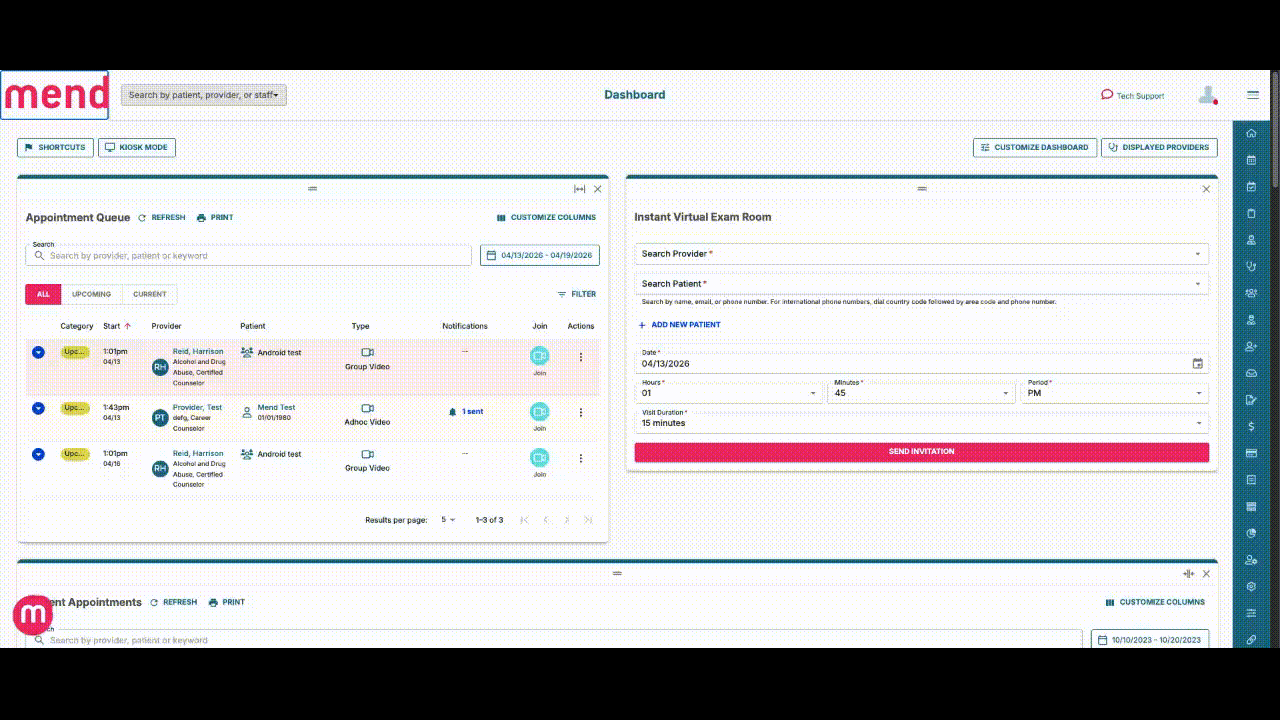Open the clipboard icon in the sidebar

[x=1251, y=213]
